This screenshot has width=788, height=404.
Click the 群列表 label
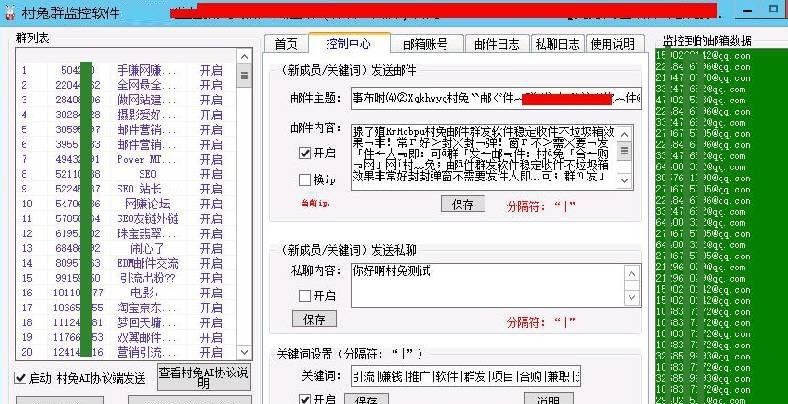(33, 38)
